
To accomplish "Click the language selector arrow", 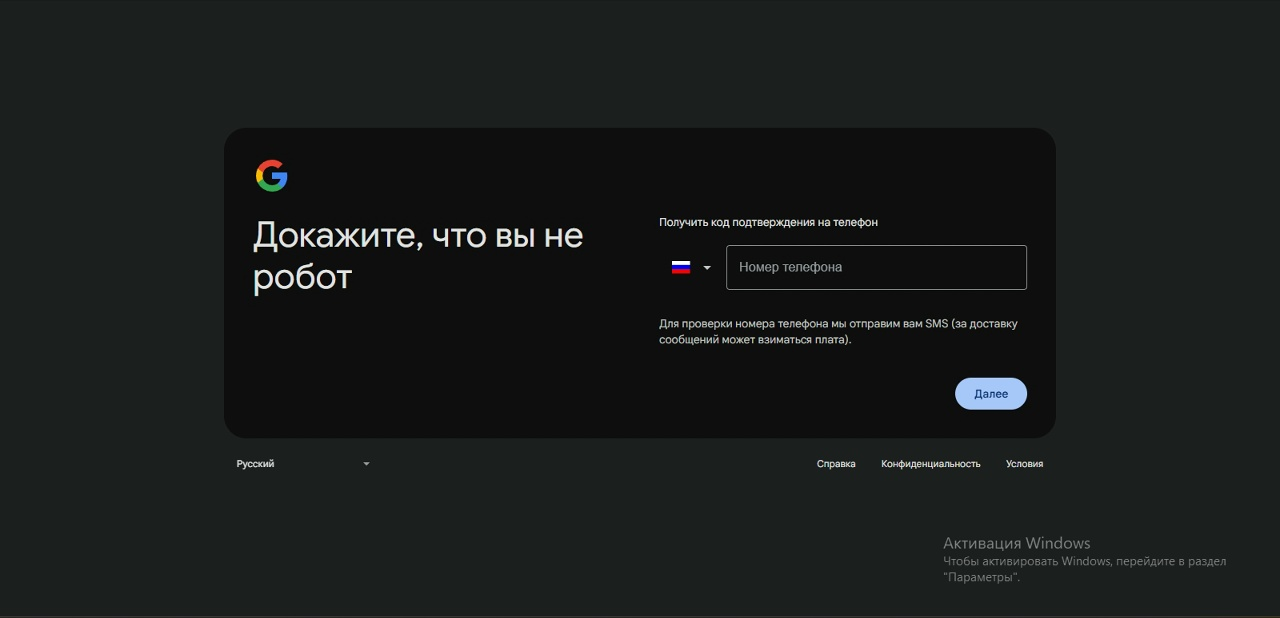I will click(x=366, y=464).
